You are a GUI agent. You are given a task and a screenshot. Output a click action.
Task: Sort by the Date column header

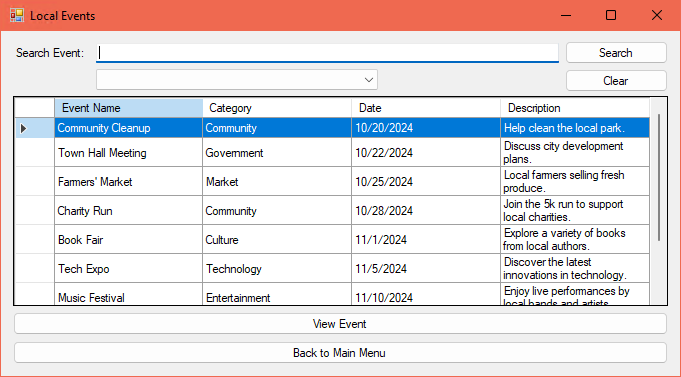pyautogui.click(x=426, y=108)
